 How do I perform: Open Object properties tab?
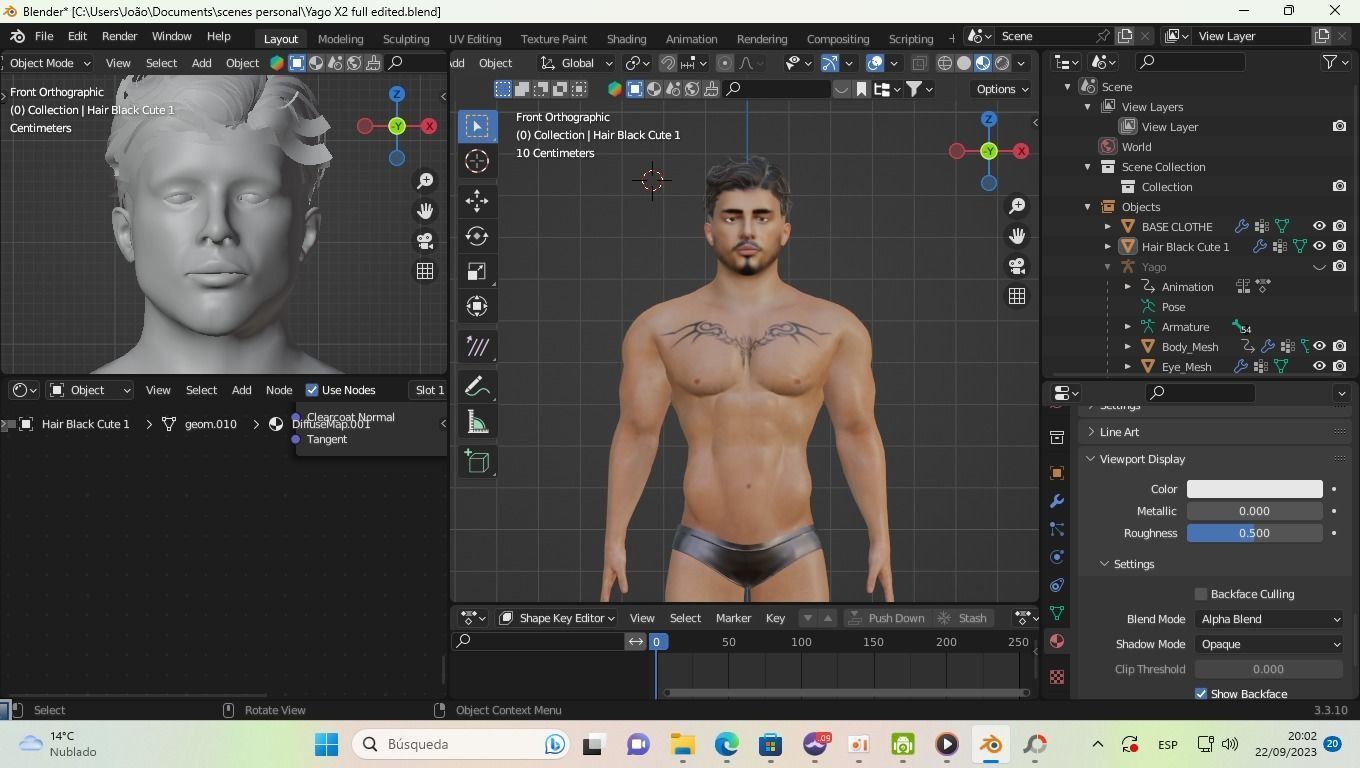(1057, 473)
